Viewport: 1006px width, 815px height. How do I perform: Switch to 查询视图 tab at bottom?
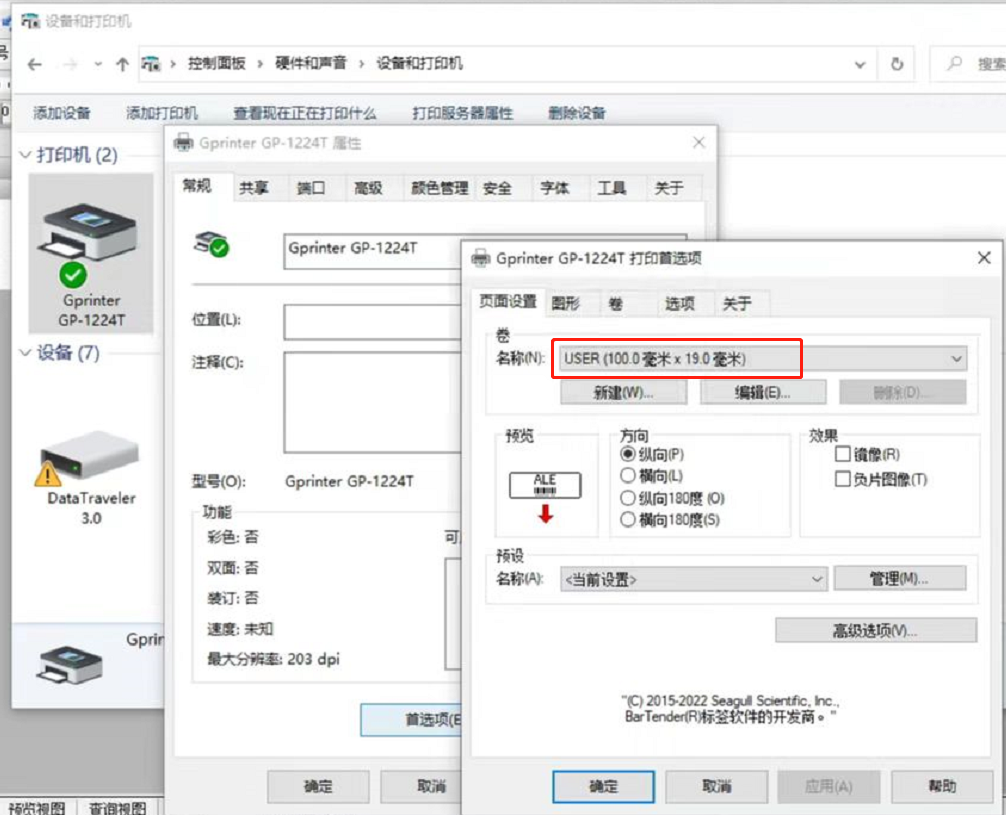click(x=117, y=807)
